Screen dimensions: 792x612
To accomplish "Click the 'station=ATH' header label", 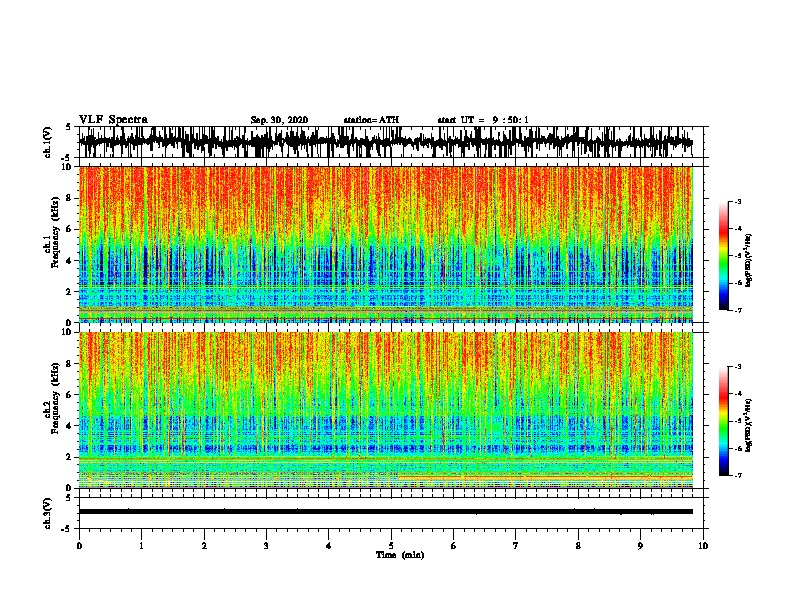I will (371, 120).
